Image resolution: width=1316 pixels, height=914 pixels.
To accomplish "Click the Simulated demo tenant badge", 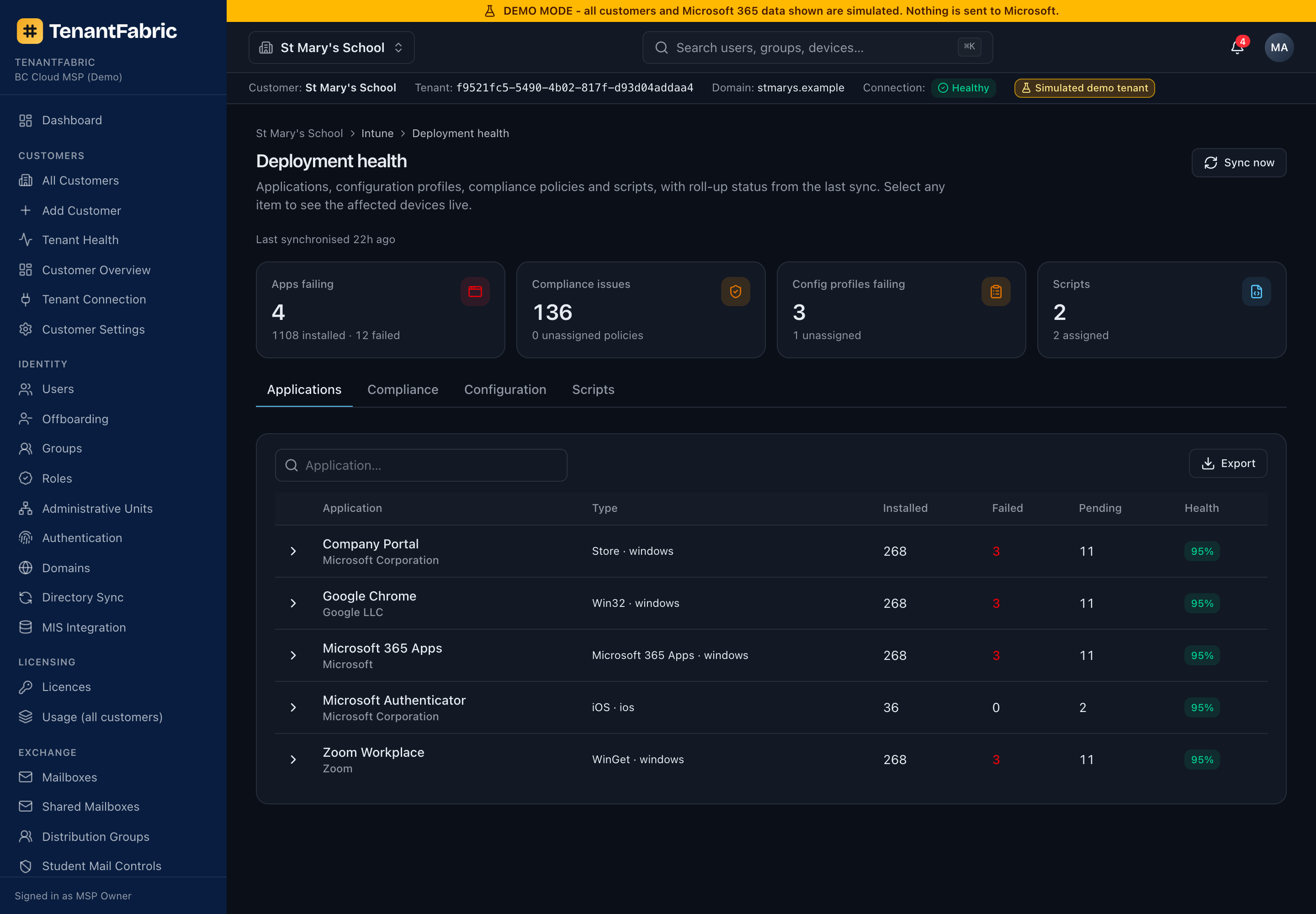I will [1085, 88].
